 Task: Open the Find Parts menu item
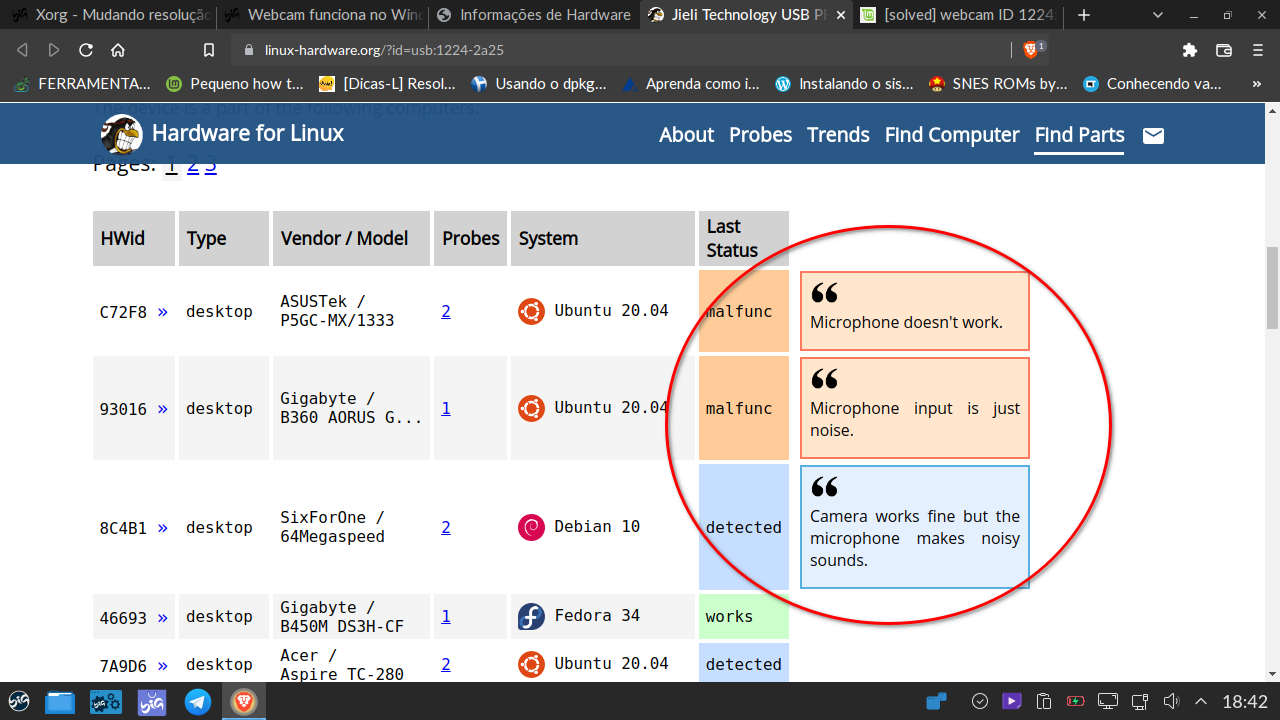click(1079, 135)
